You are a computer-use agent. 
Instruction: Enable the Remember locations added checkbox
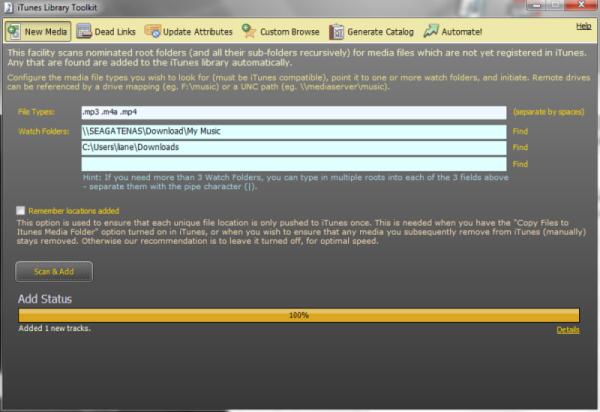[21, 211]
